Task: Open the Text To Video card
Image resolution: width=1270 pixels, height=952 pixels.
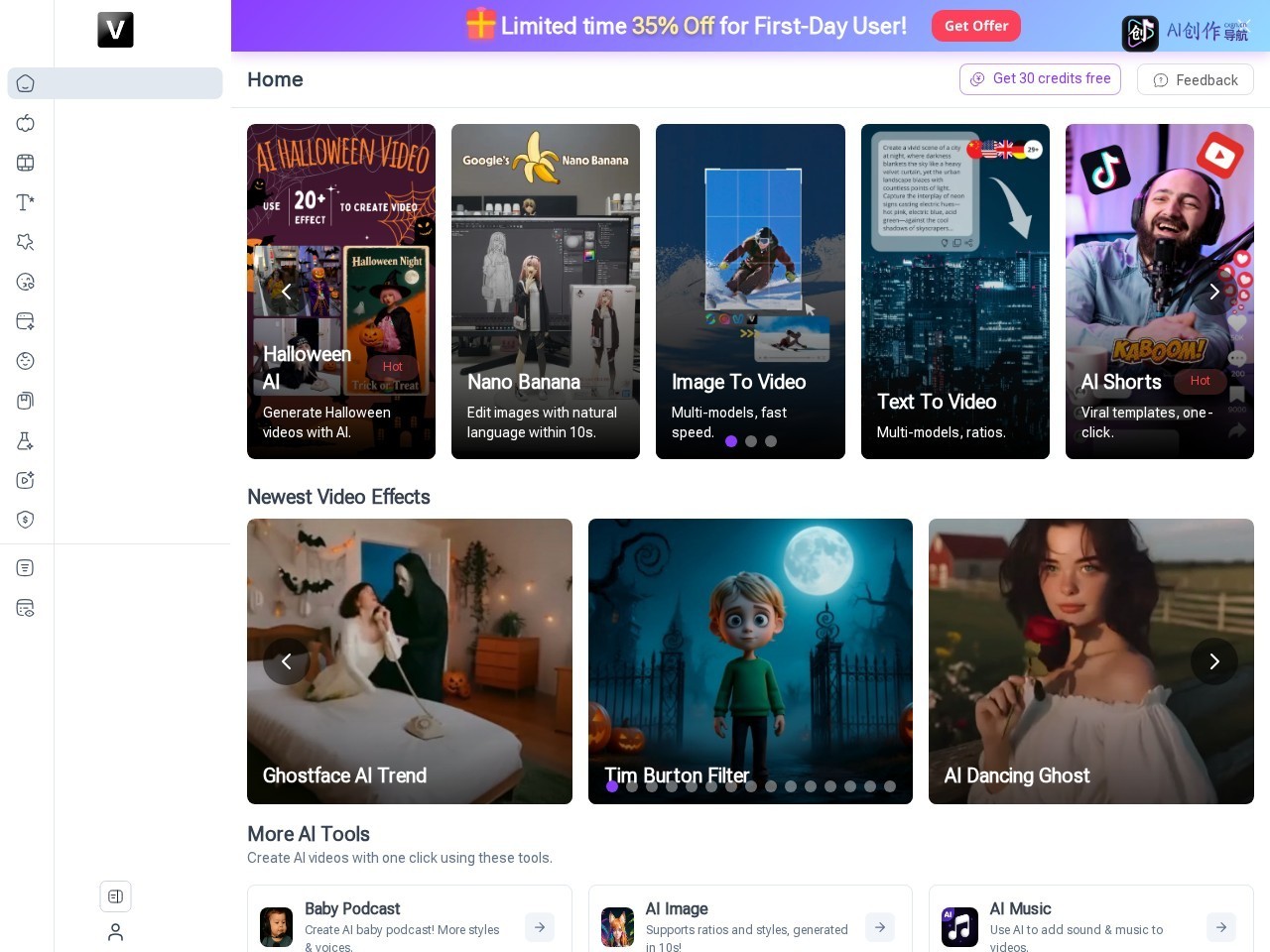Action: [955, 292]
